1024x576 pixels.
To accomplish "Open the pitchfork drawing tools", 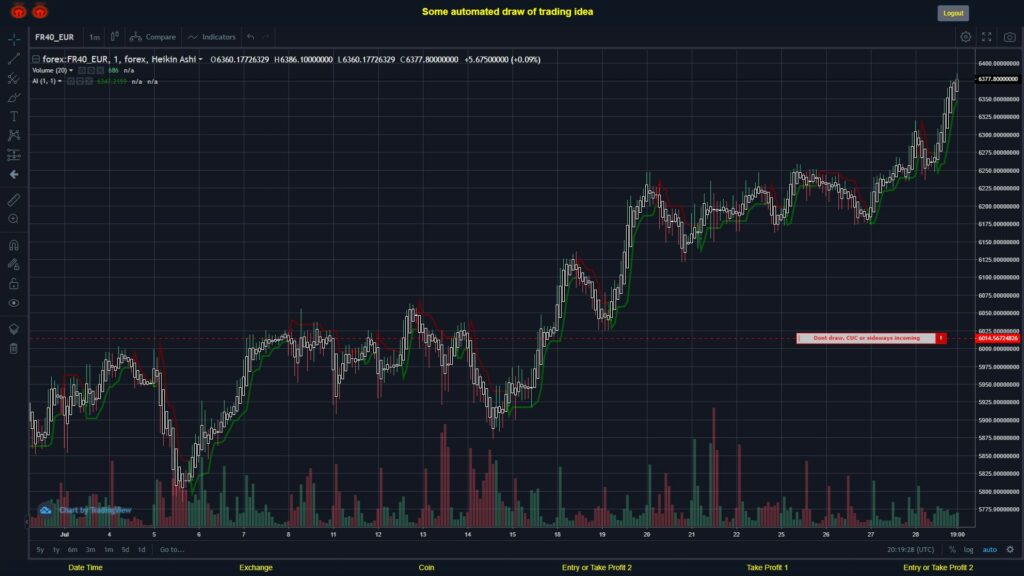I will pyautogui.click(x=14, y=78).
